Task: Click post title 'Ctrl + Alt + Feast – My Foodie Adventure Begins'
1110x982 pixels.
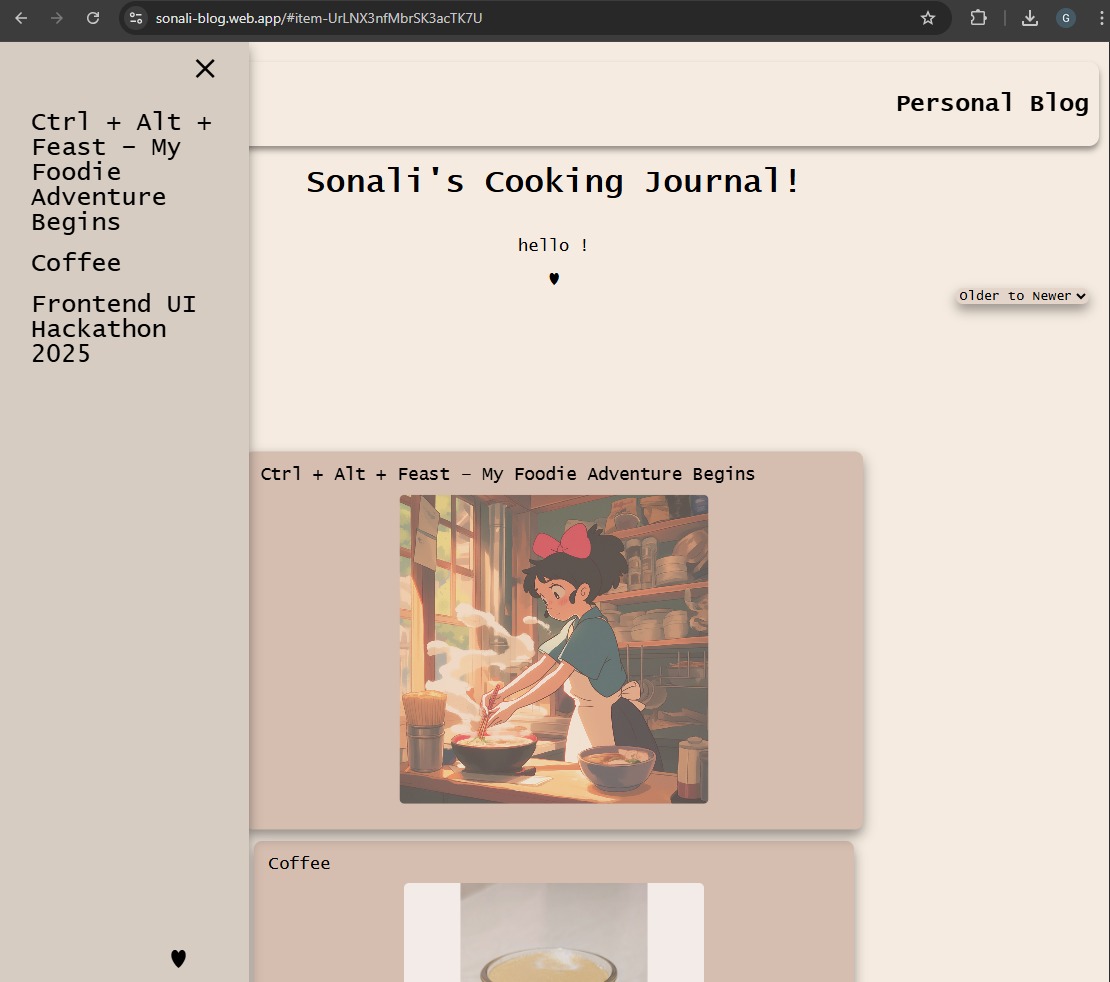Action: [x=508, y=474]
